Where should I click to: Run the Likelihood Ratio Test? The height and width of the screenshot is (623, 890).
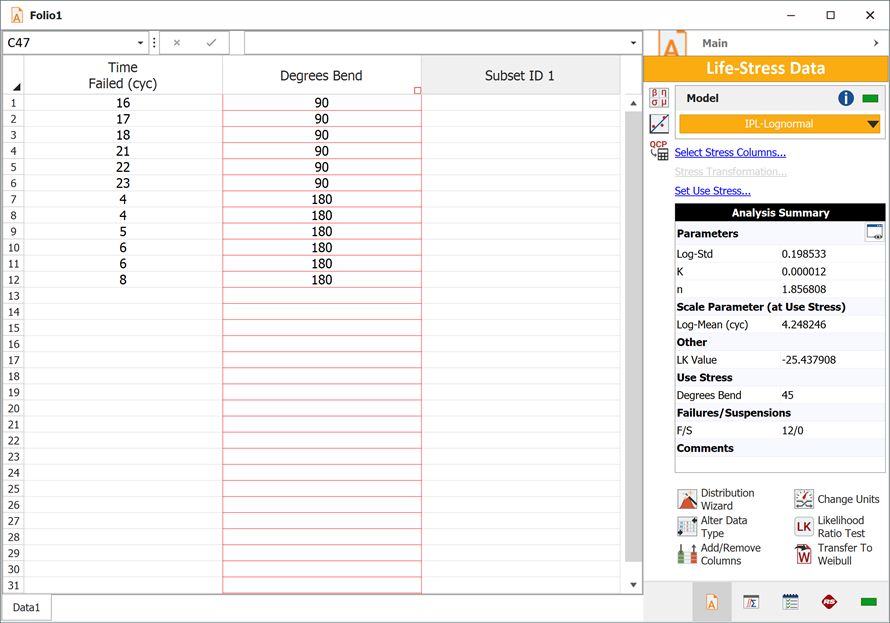[804, 527]
